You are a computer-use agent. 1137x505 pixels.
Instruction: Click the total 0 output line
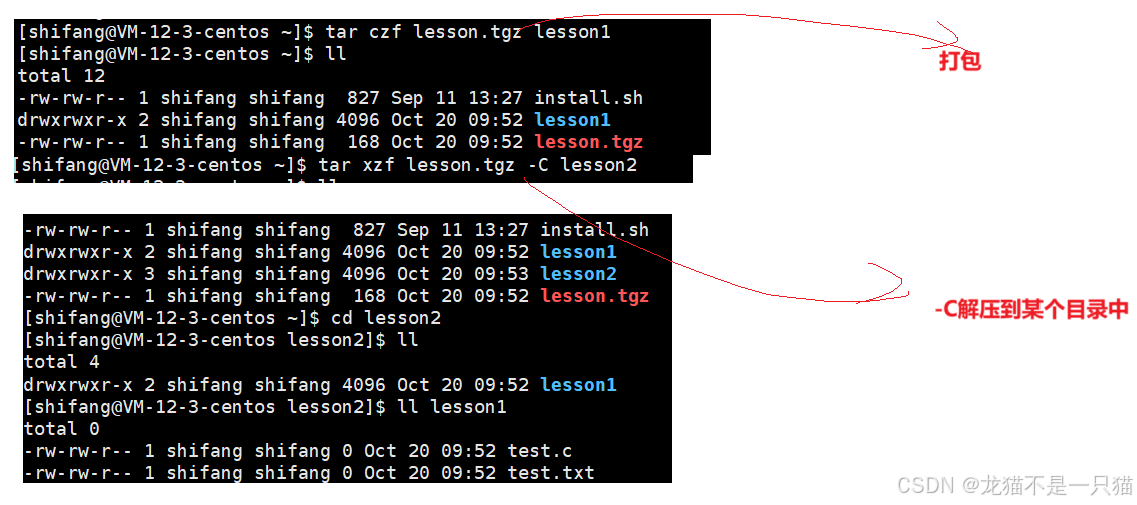[62, 429]
